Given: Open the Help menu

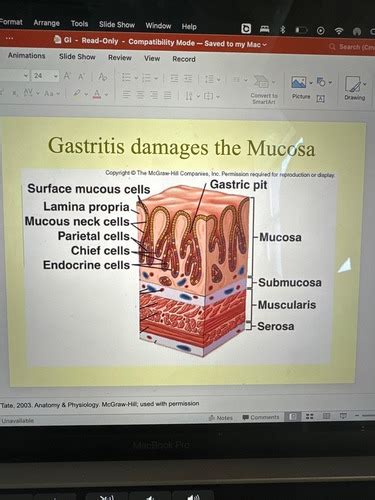Looking at the screenshot, I should (189, 26).
